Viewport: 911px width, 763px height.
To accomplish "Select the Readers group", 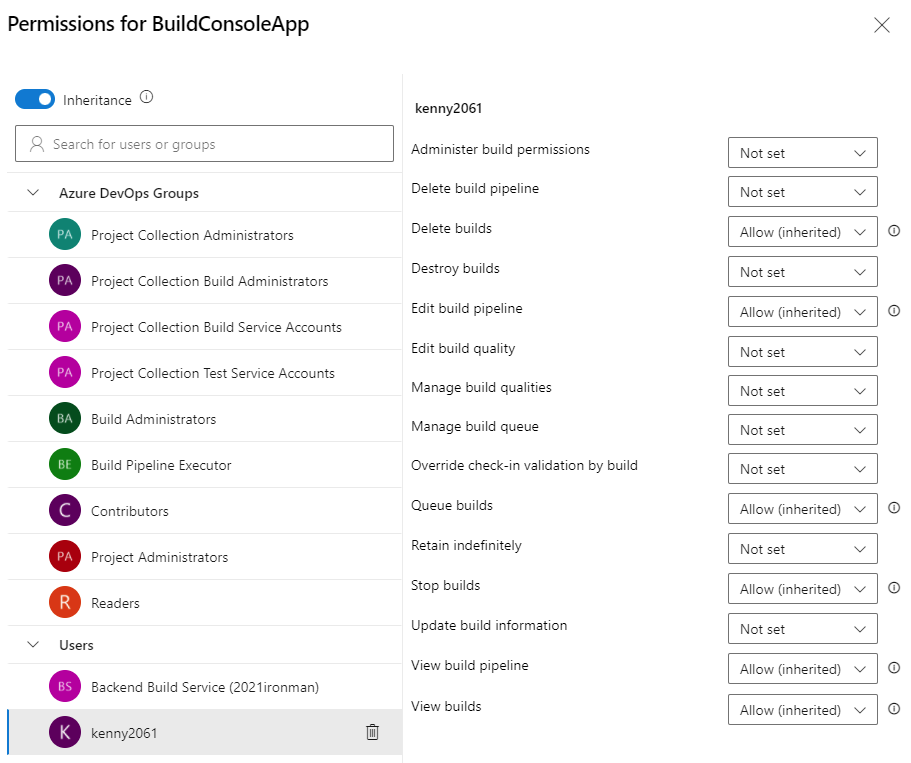I will [115, 603].
